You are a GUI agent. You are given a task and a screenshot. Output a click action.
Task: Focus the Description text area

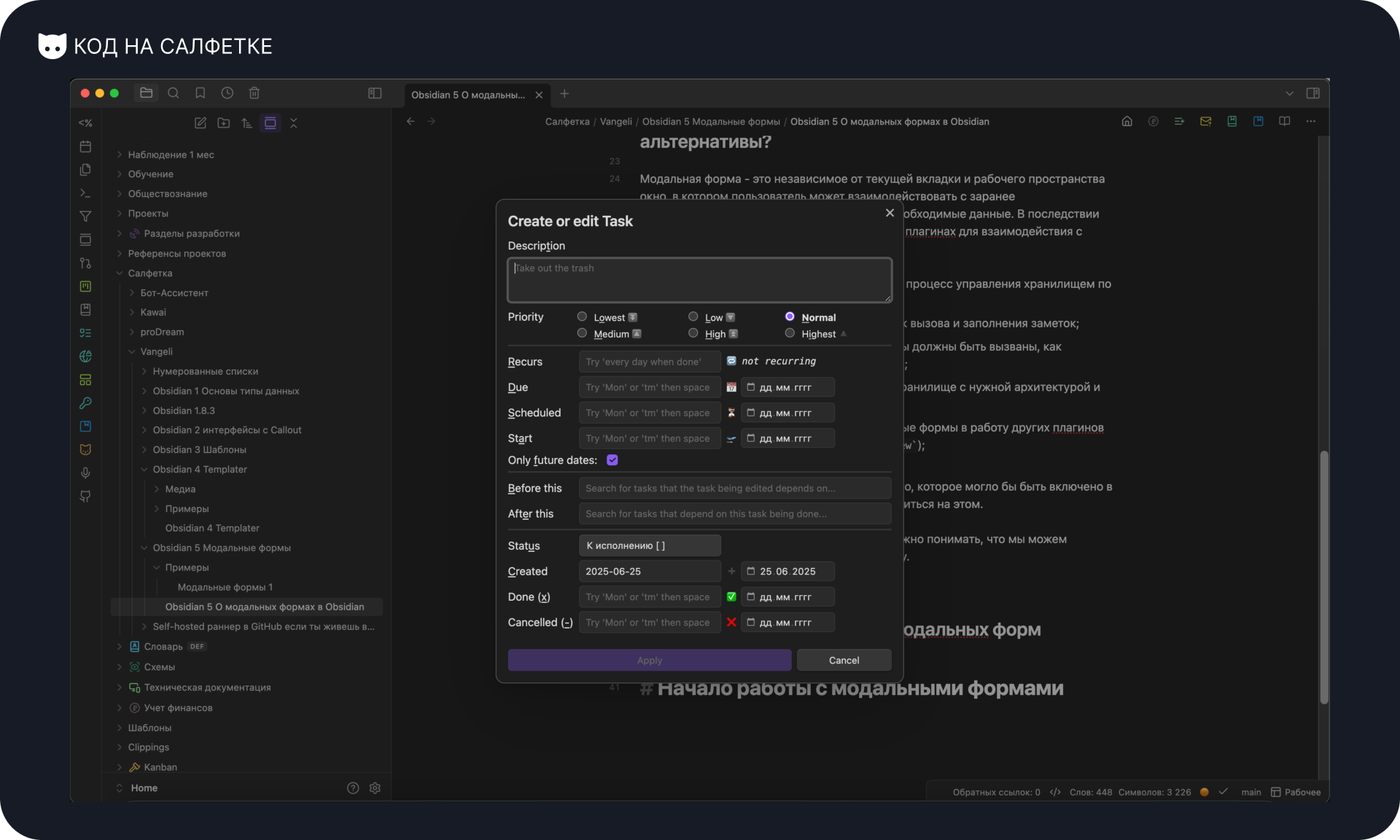pyautogui.click(x=700, y=279)
